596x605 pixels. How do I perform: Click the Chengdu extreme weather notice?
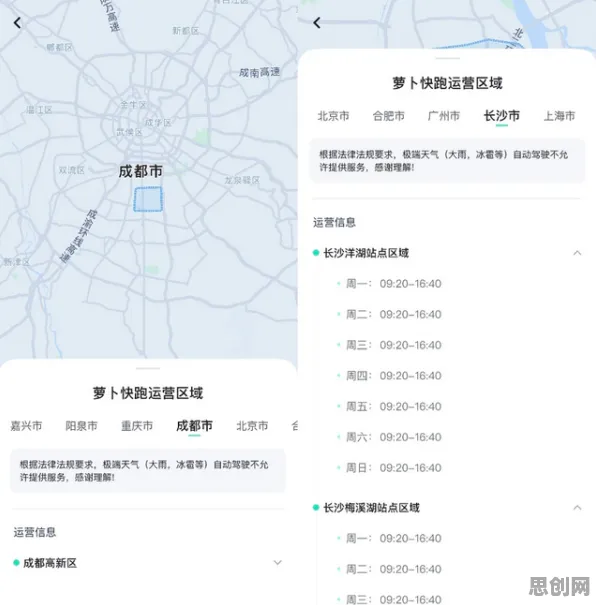click(148, 471)
